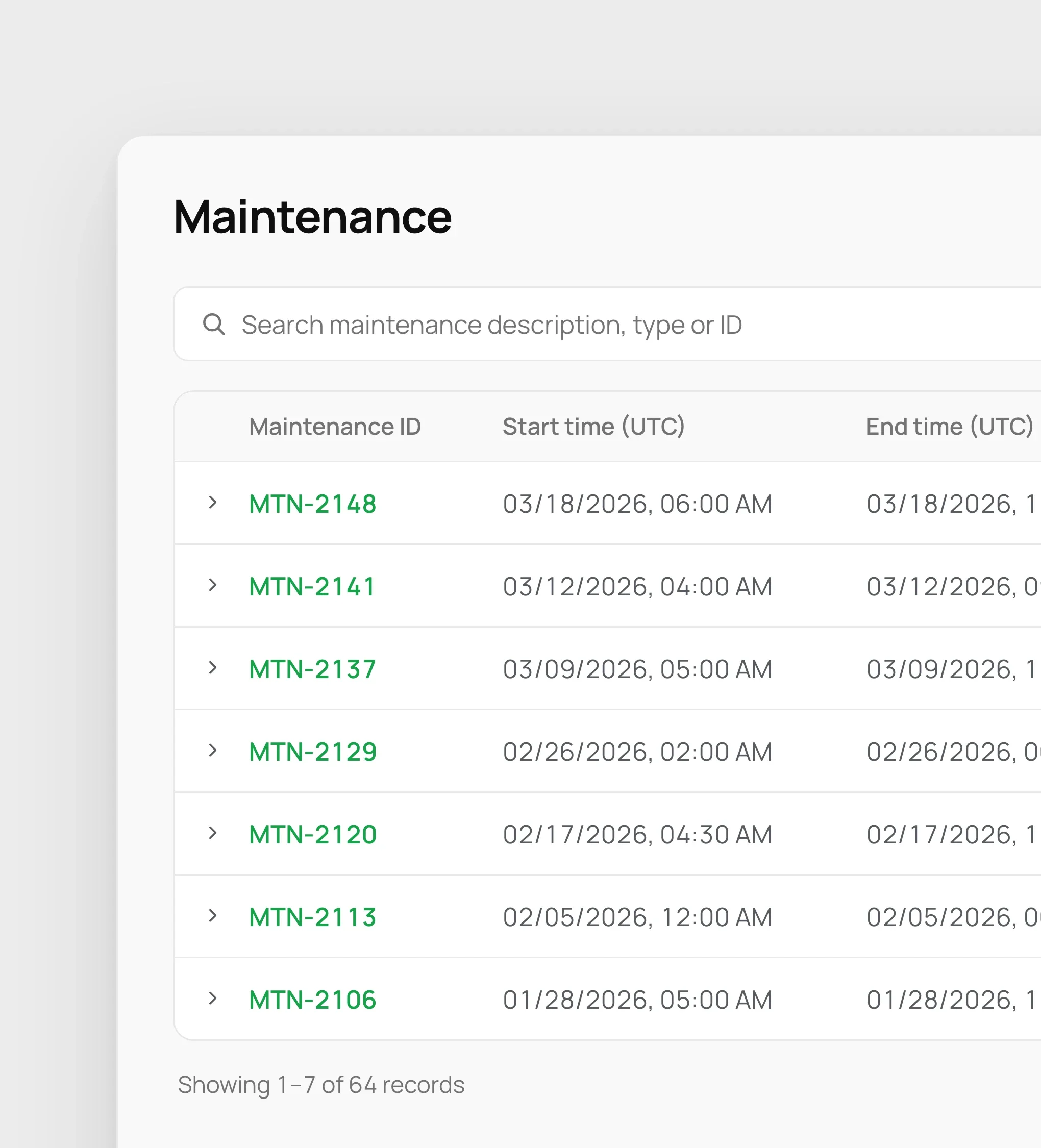Expand the MTN-2141 row
This screenshot has width=1041, height=1148.
point(212,585)
